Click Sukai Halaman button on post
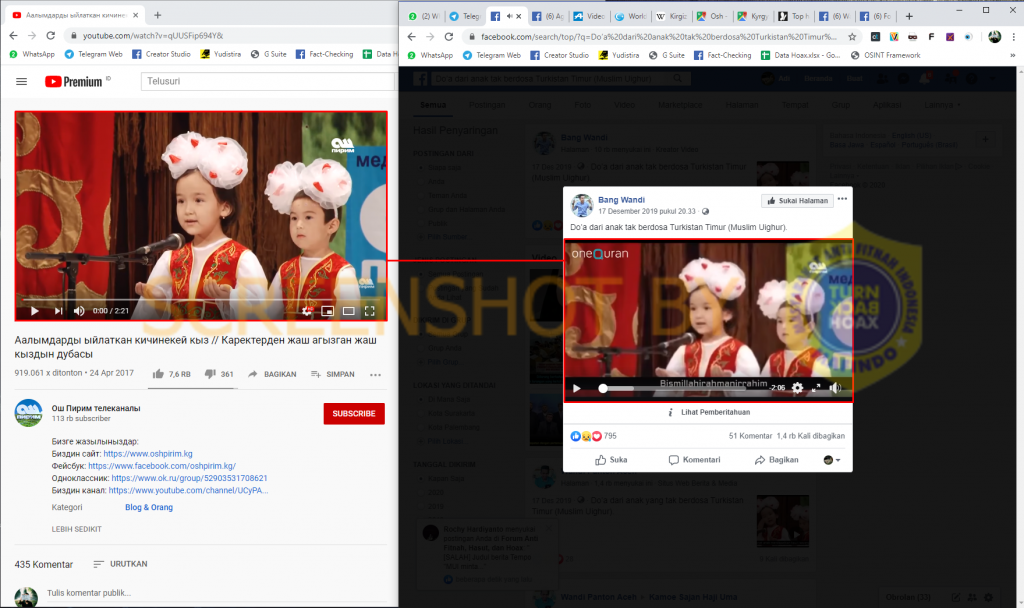This screenshot has width=1024, height=608. pos(797,200)
